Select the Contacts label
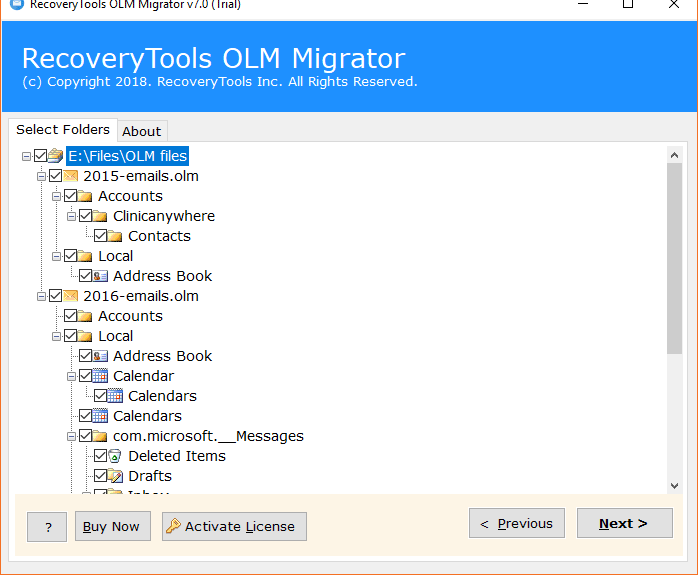The height and width of the screenshot is (587, 698). click(159, 236)
